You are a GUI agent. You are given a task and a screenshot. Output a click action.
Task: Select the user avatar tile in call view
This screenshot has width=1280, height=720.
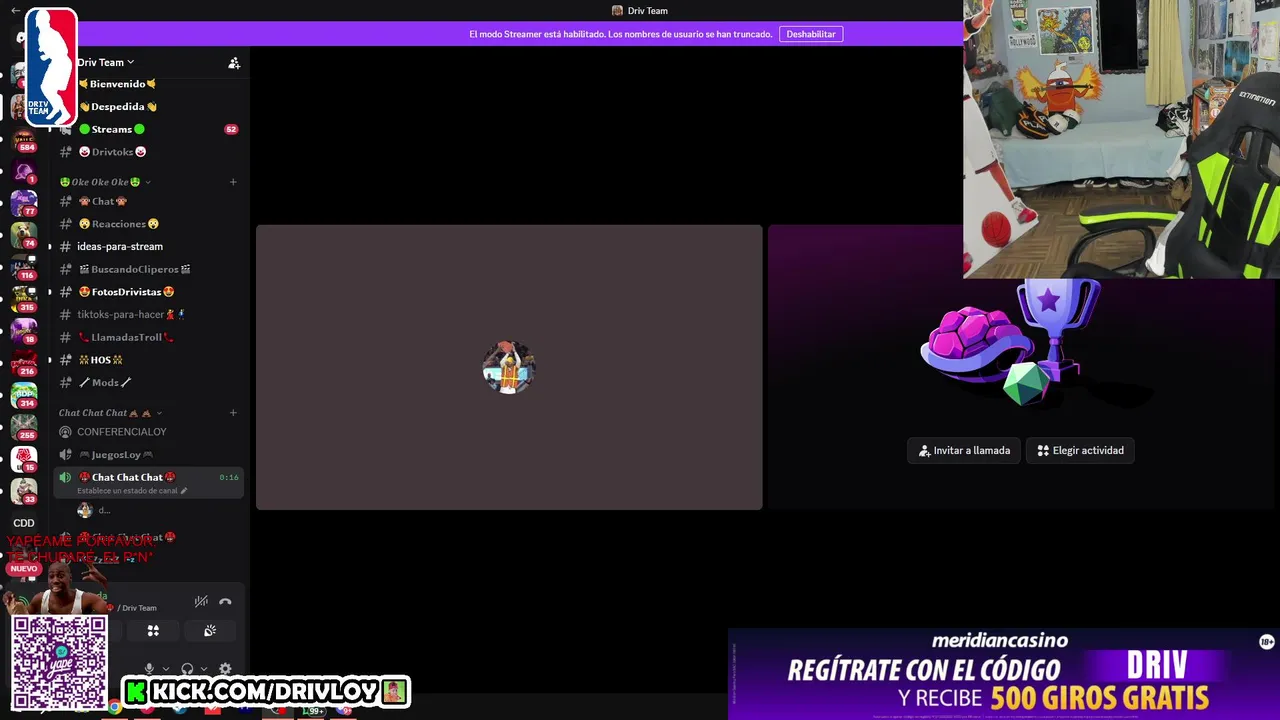coord(509,367)
